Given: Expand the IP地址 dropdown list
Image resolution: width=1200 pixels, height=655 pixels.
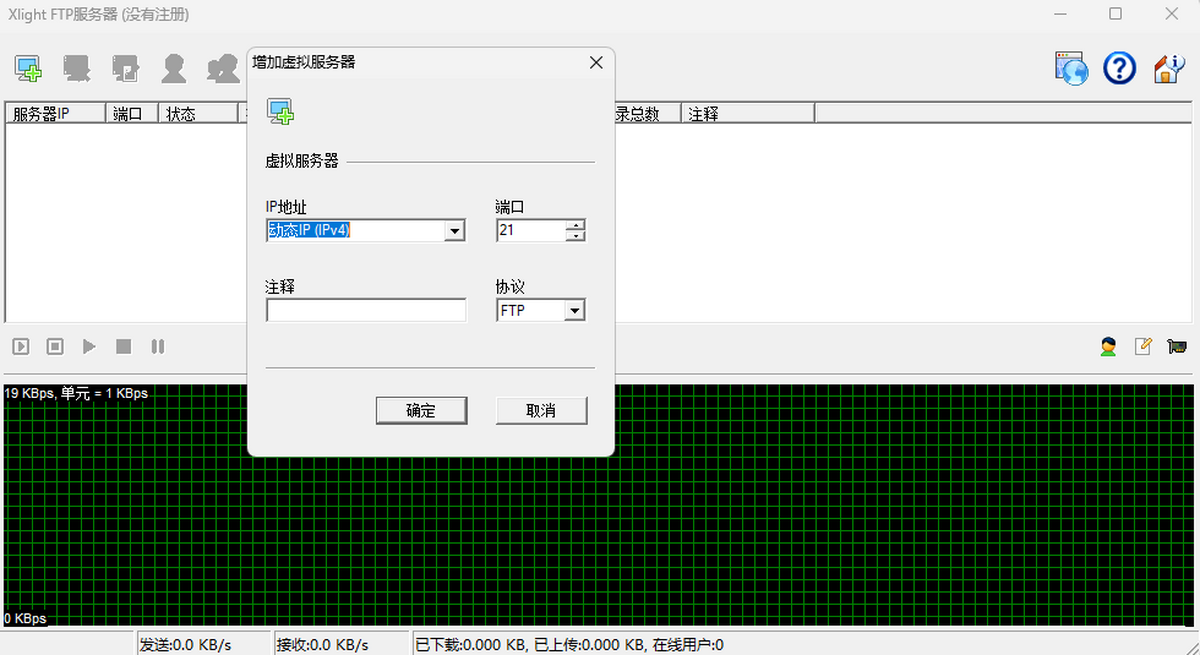Looking at the screenshot, I should 455,231.
